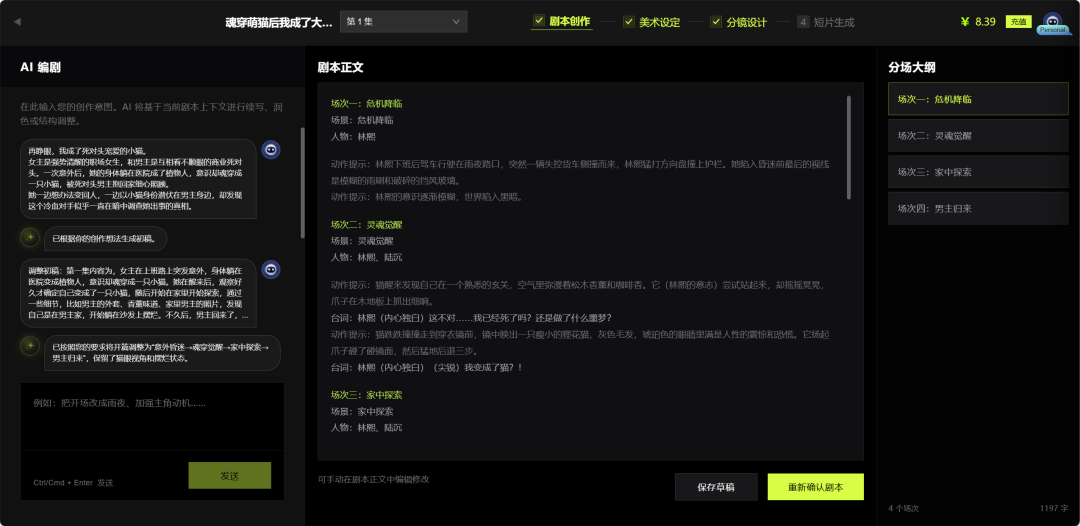This screenshot has height=526, width=1080.
Task: Click the 调整初稿 message bubble
Action: pos(138,293)
